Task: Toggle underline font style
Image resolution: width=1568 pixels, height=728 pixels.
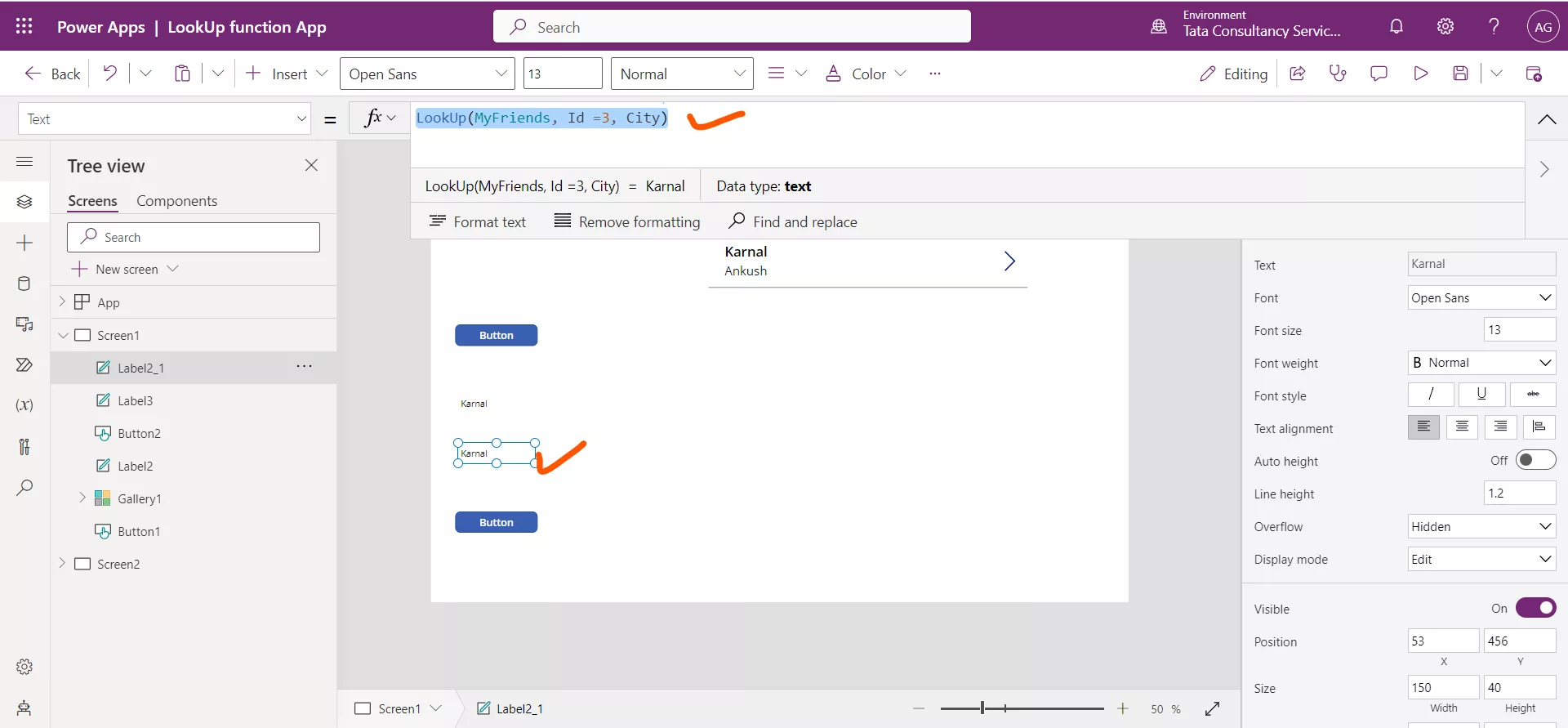Action: coord(1481,395)
